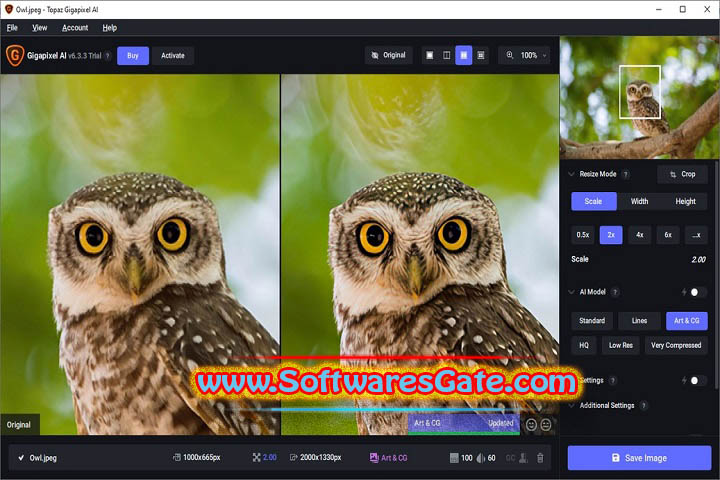Choose the Standard AI model
Screen dimensions: 720x480
(592, 321)
